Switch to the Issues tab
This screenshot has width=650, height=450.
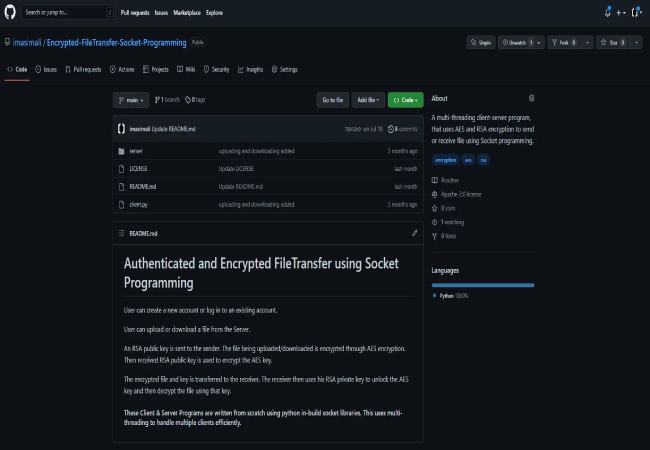click(x=46, y=69)
